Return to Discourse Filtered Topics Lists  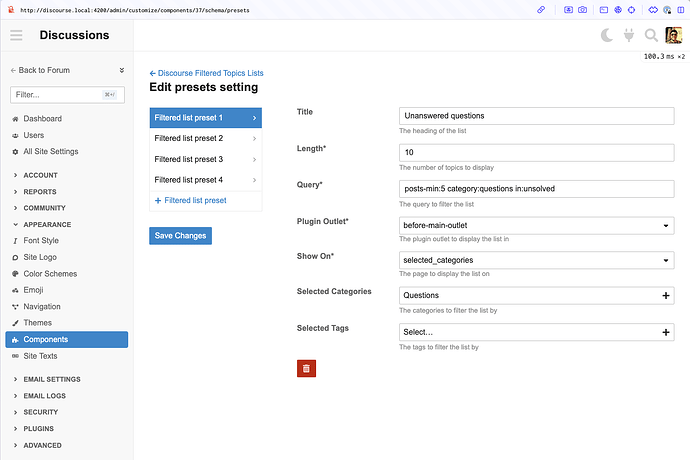tap(206, 73)
